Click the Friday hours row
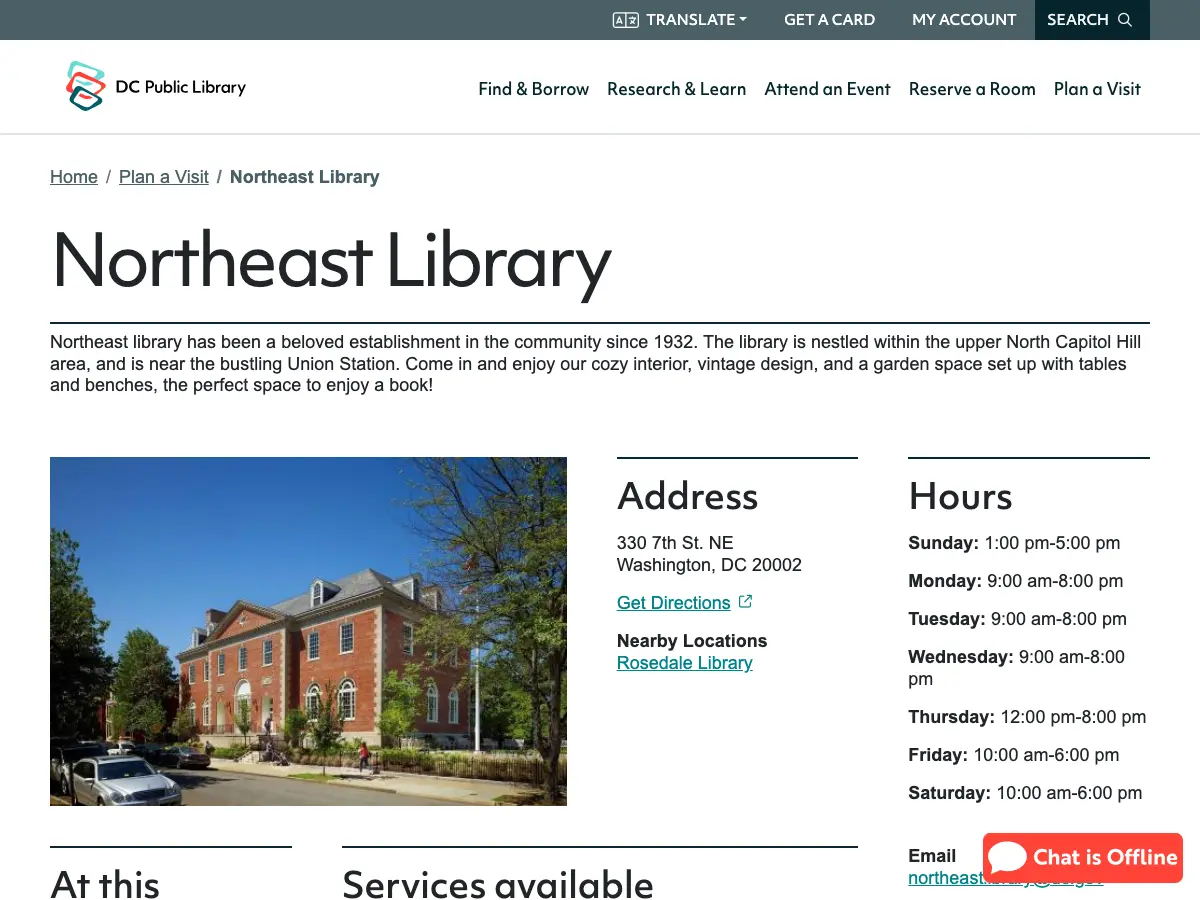The height and width of the screenshot is (900, 1200). (x=1014, y=755)
